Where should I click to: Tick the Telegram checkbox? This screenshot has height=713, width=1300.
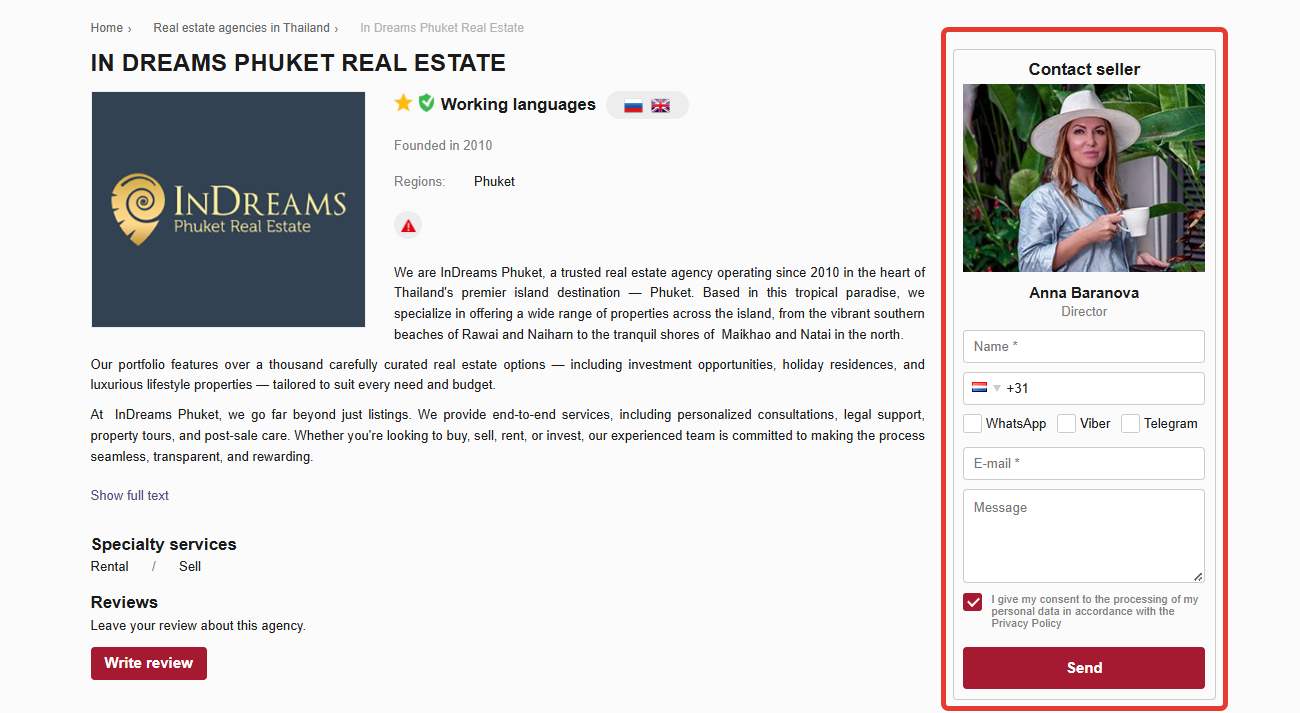1130,423
